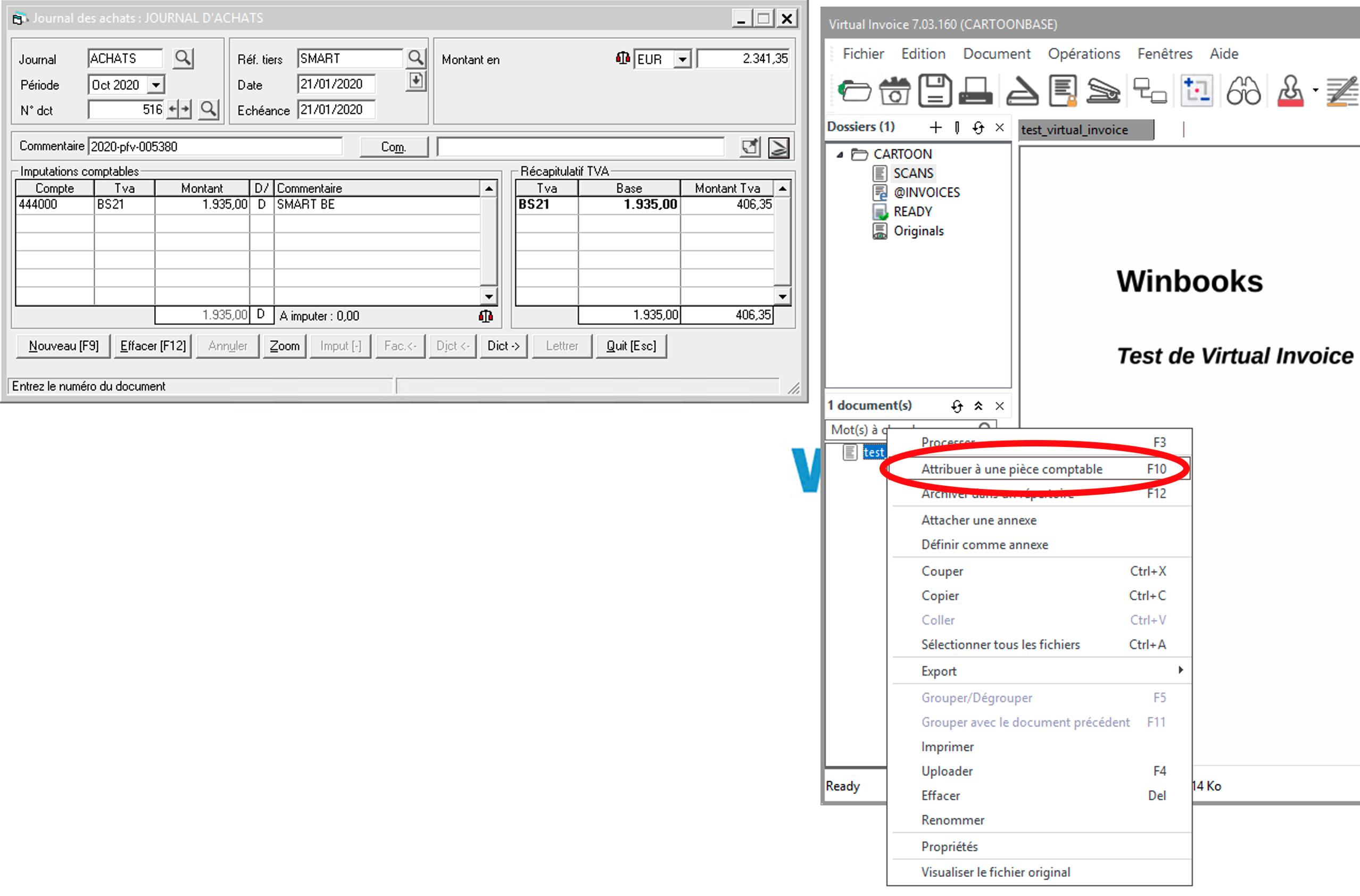Click the Dict -> button
This screenshot has height=896, width=1360.
click(x=503, y=346)
